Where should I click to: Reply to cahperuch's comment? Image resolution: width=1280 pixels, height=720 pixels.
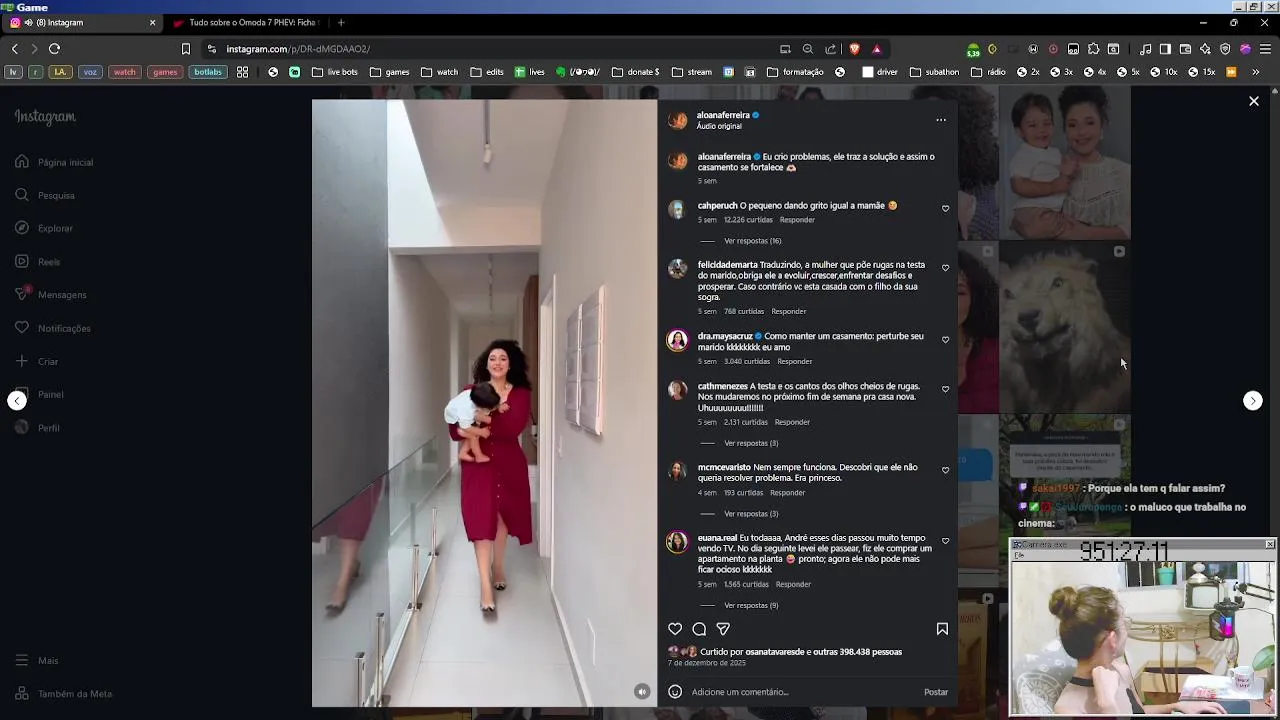tap(797, 220)
